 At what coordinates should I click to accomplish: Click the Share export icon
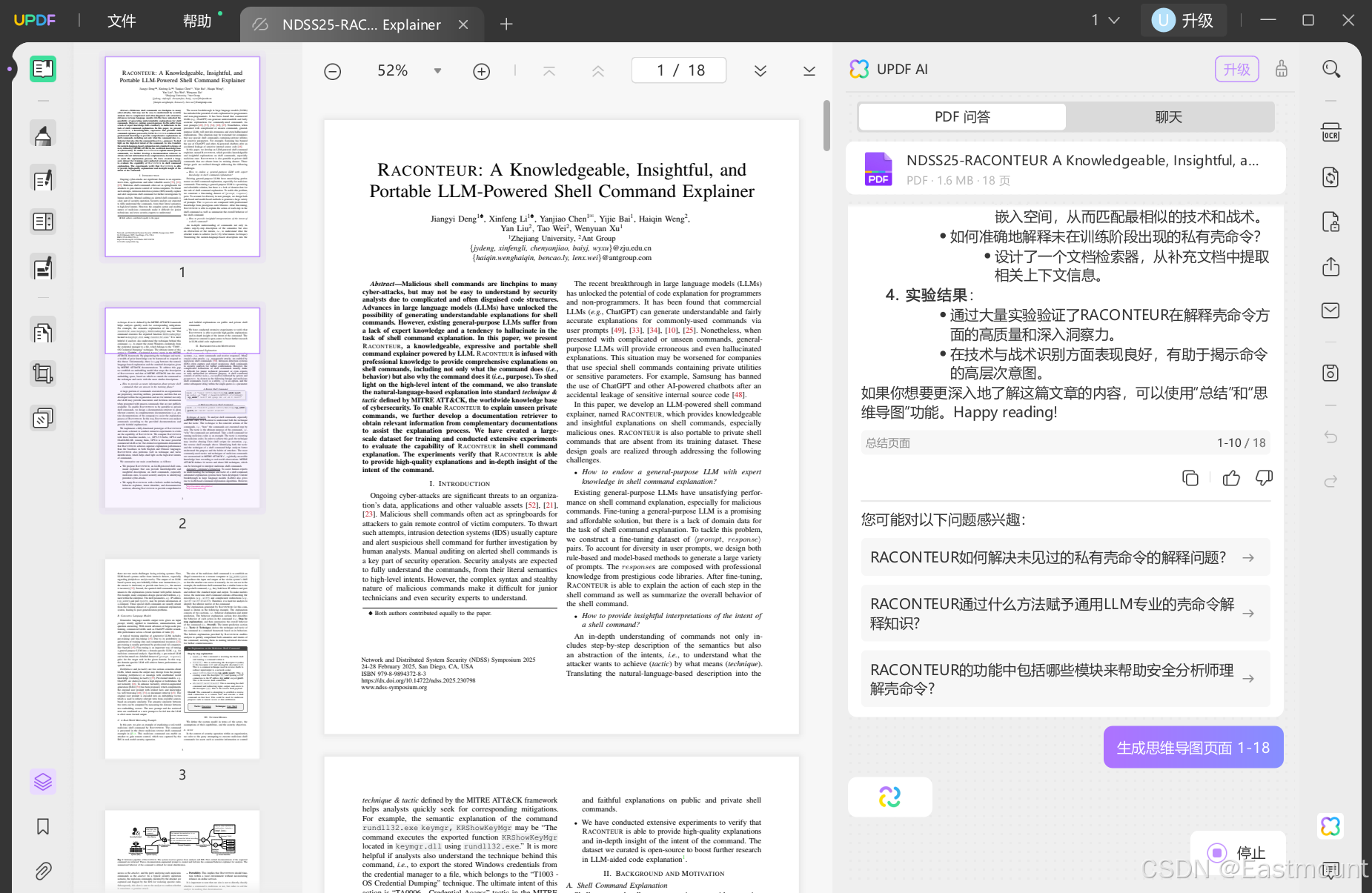(1331, 266)
